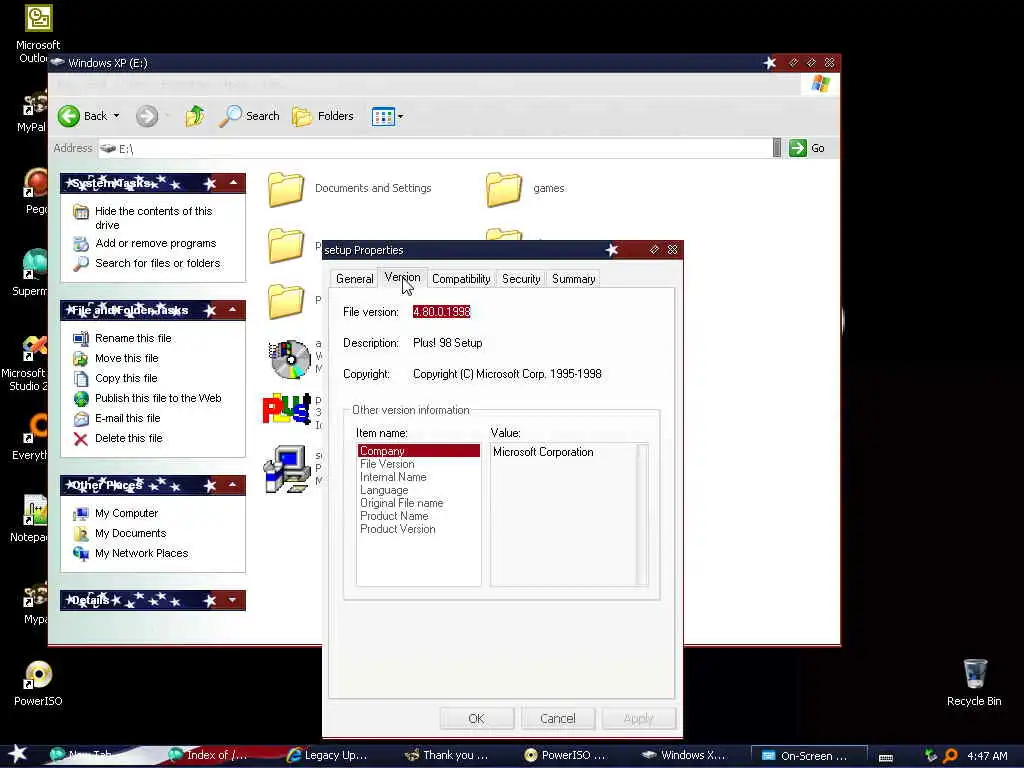Click the 4:47 AM taskbar clock

click(987, 756)
